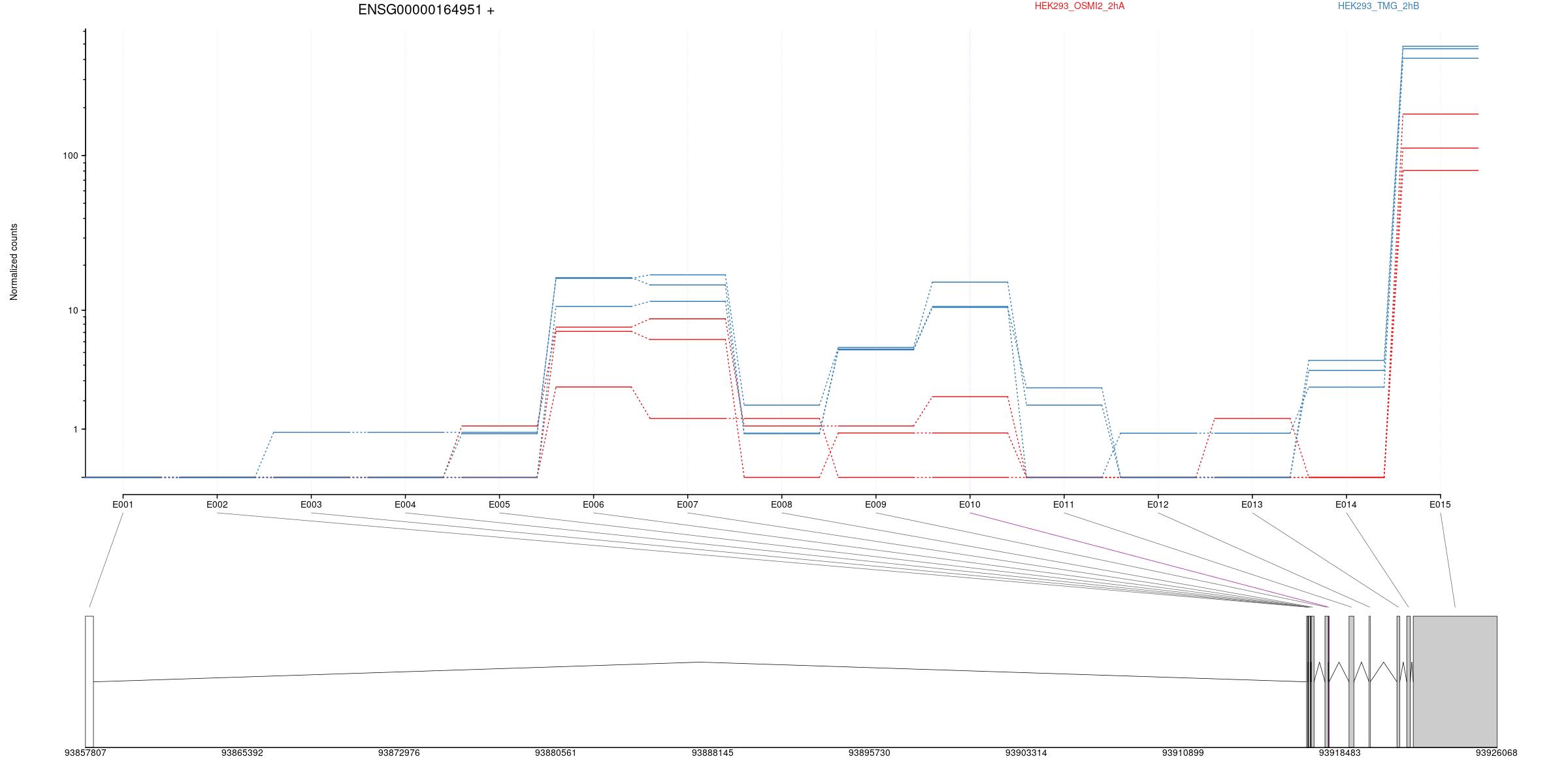Click exon label E004
1568x784 pixels.
pyautogui.click(x=405, y=504)
